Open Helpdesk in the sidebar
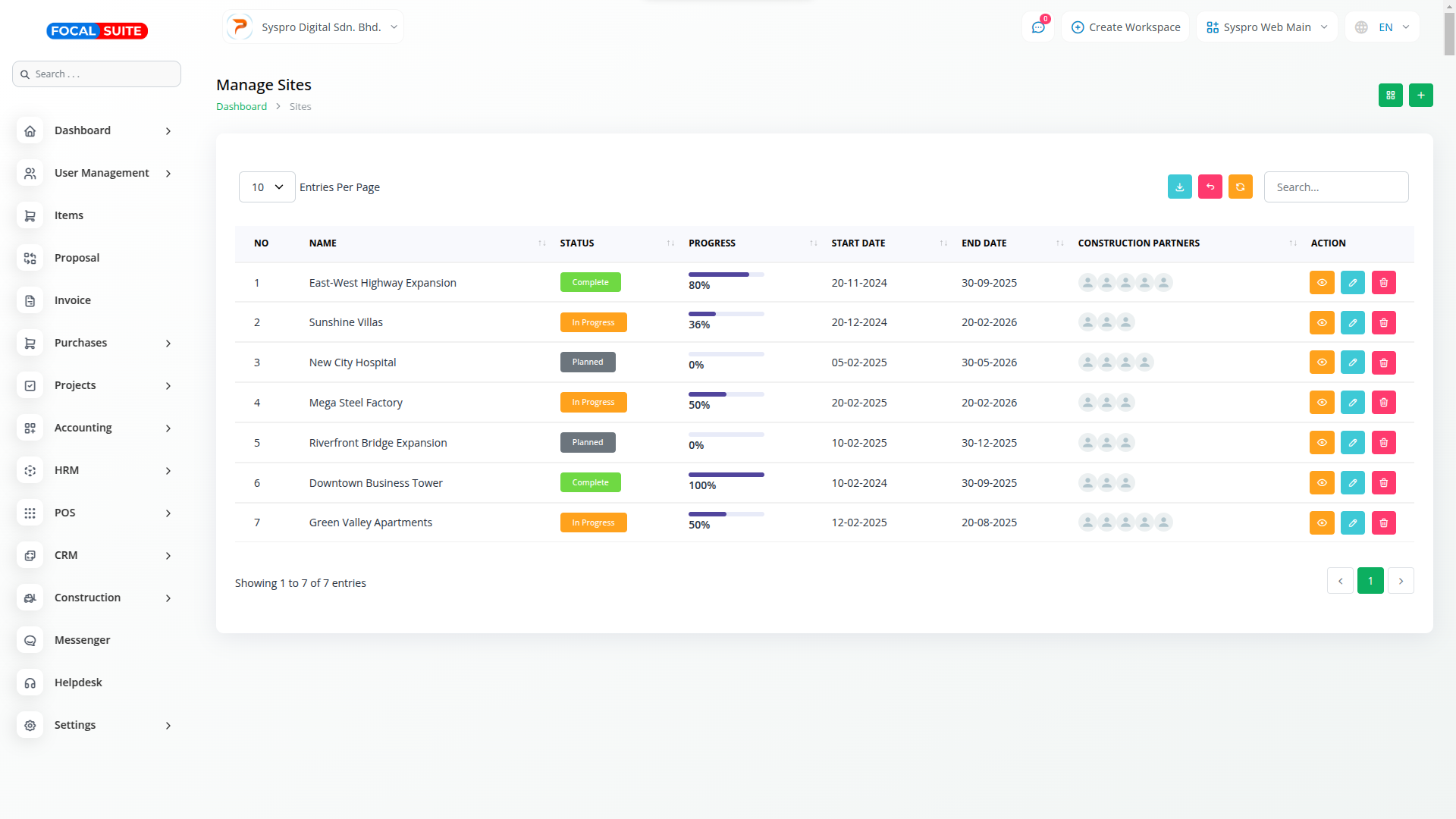1456x819 pixels. coord(78,682)
